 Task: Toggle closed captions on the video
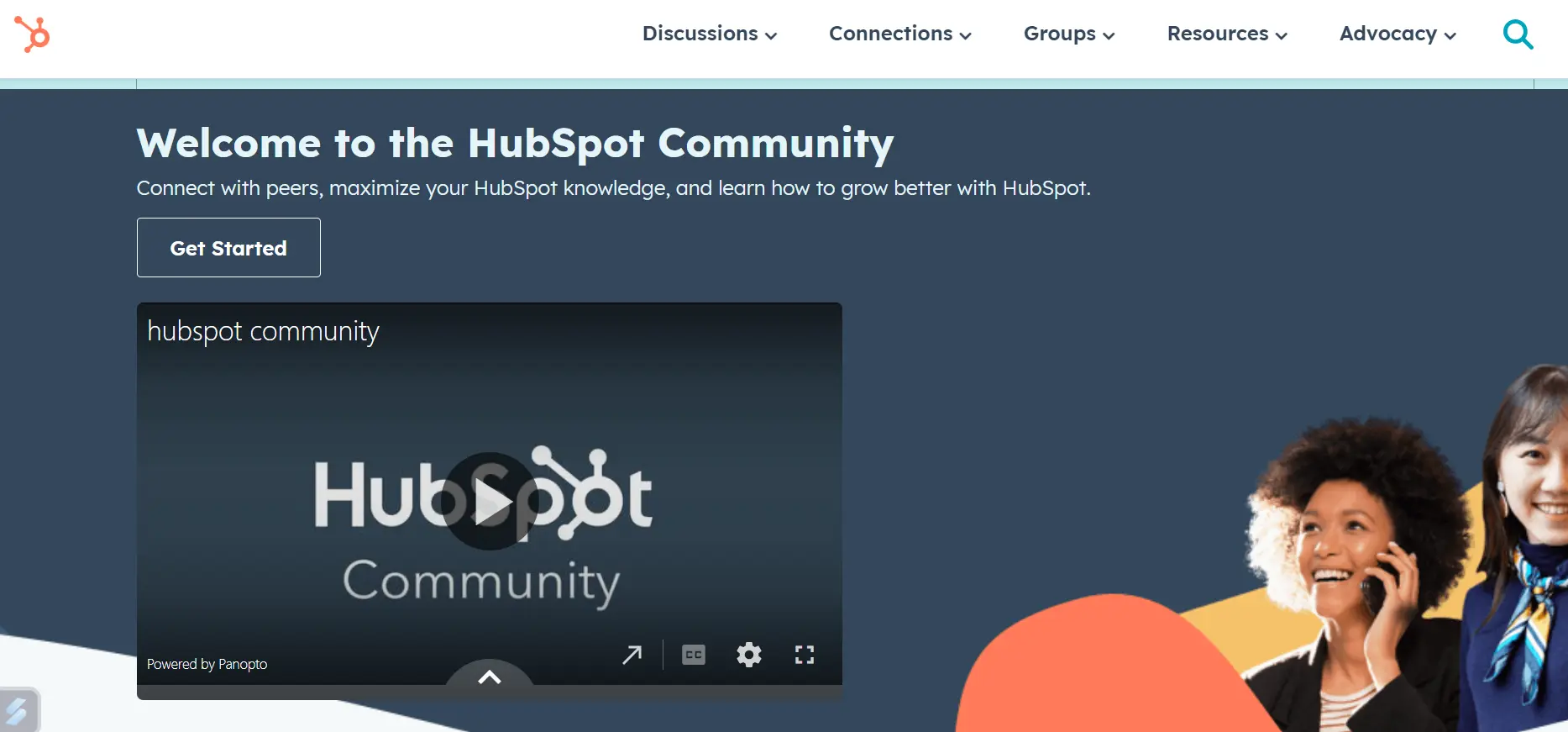pyautogui.click(x=694, y=655)
